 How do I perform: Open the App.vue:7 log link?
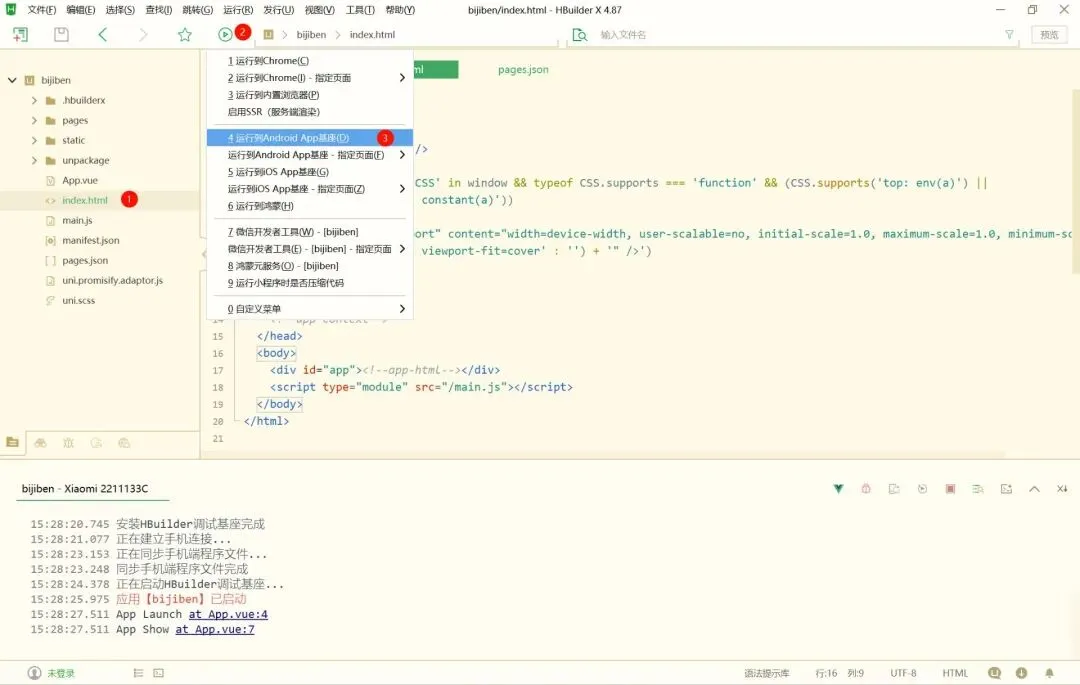(x=215, y=629)
